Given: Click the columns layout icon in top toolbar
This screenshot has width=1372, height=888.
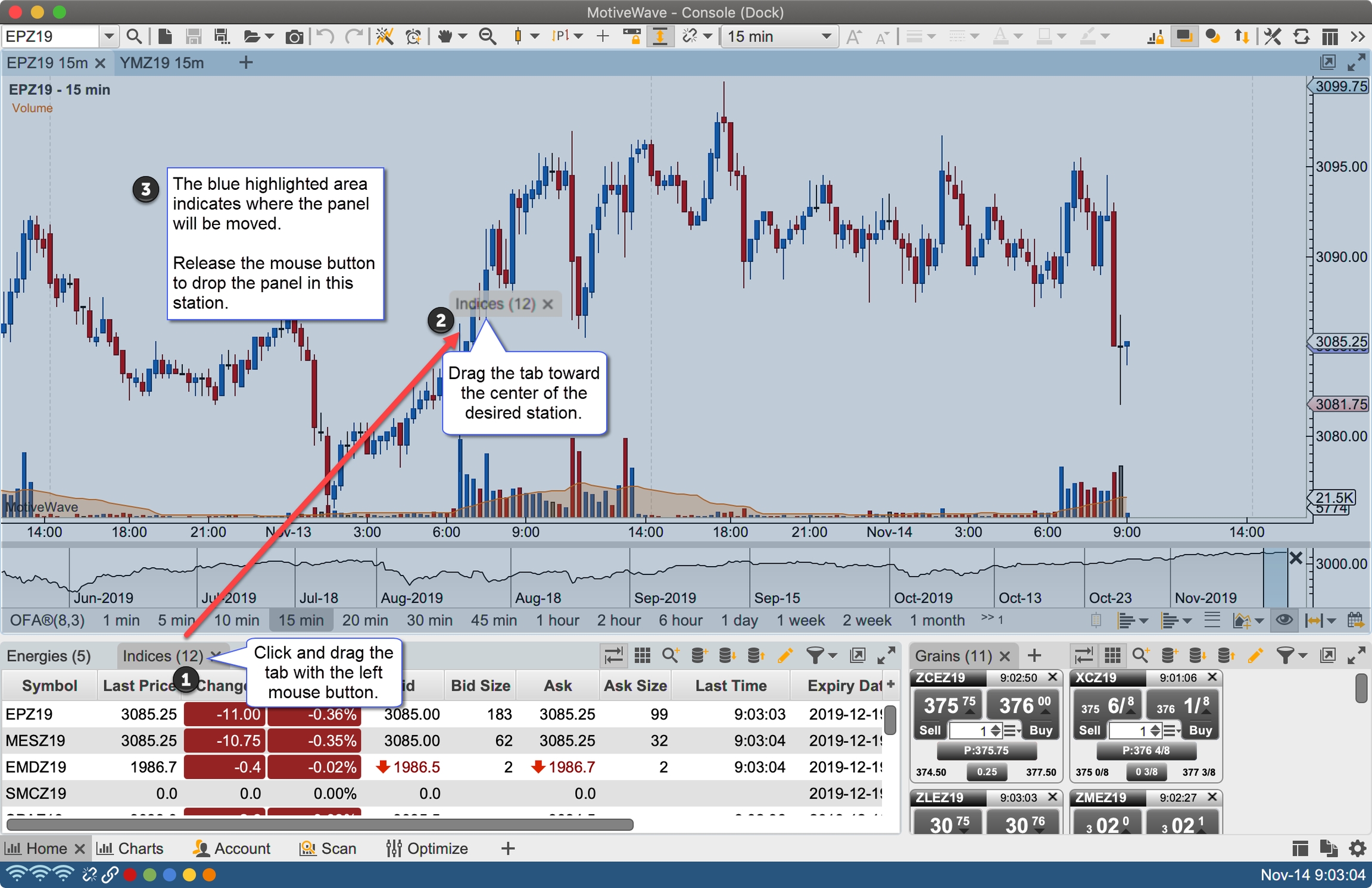Looking at the screenshot, I should pos(1330,36).
